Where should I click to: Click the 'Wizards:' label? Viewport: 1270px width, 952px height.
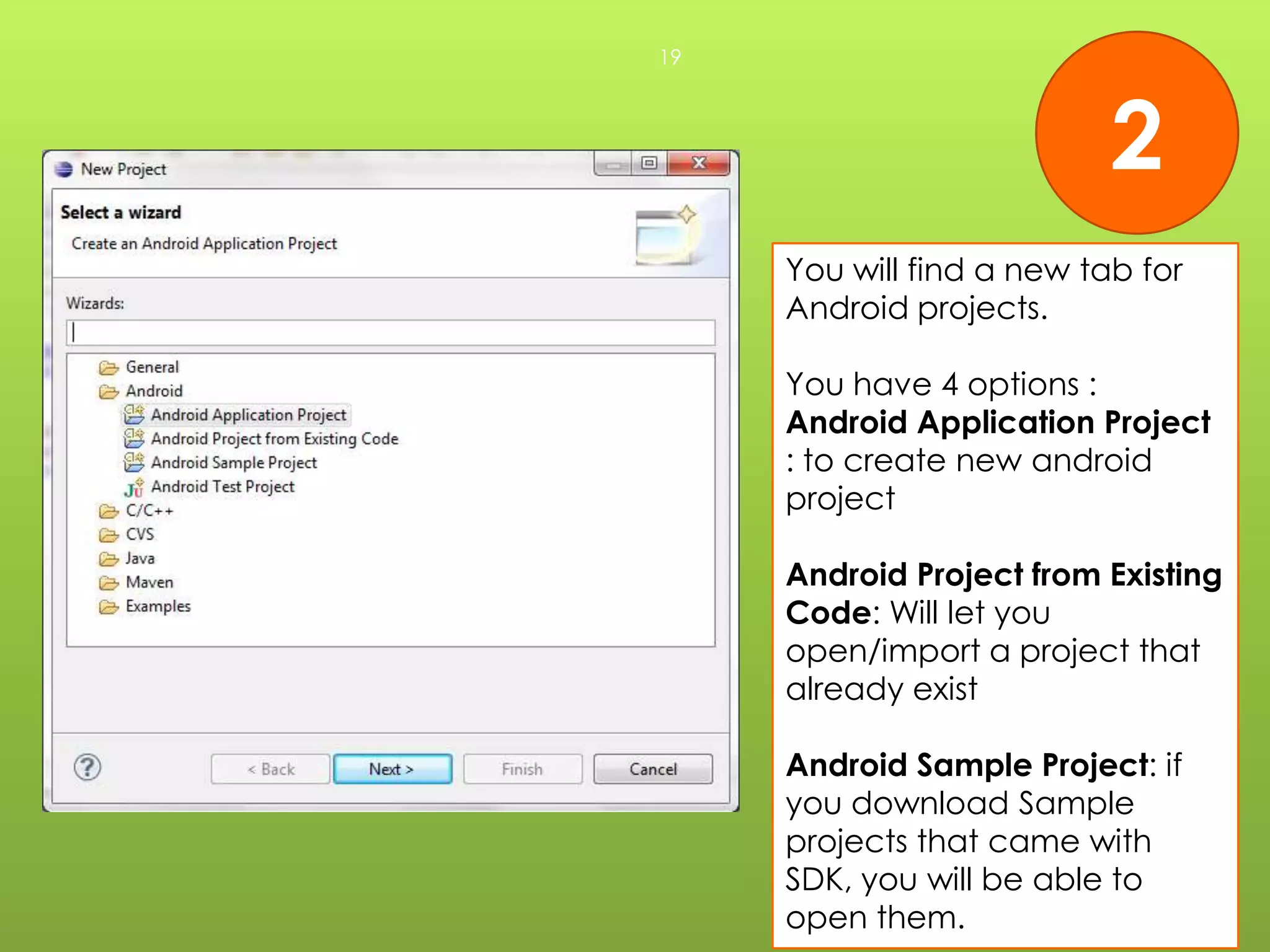coord(95,303)
